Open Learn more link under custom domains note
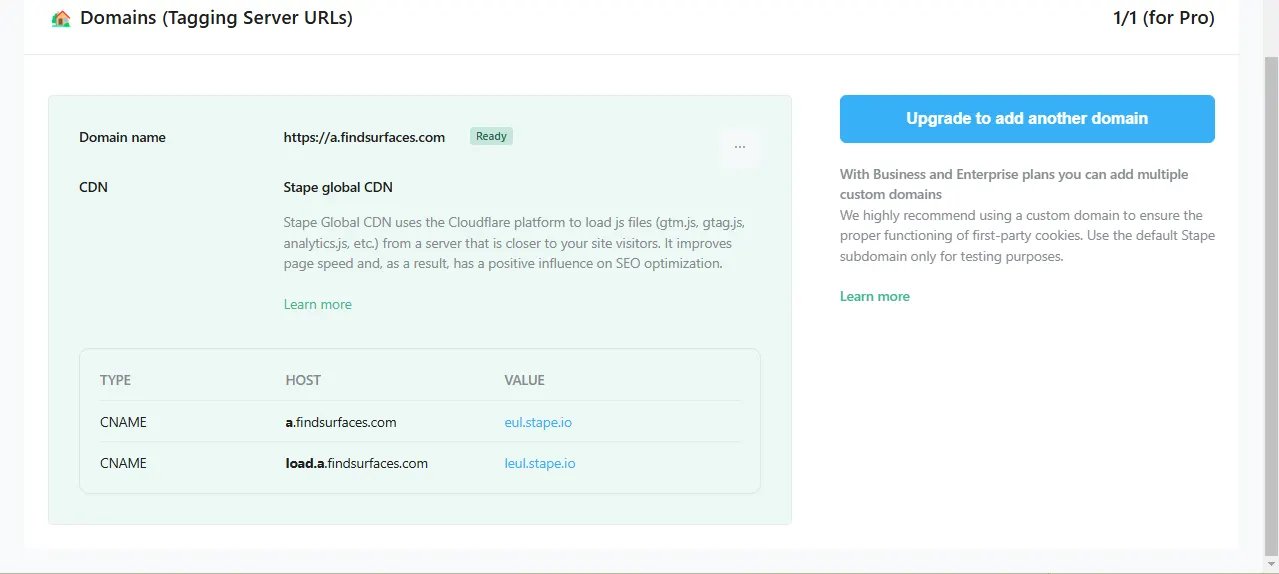1279x574 pixels. click(875, 296)
